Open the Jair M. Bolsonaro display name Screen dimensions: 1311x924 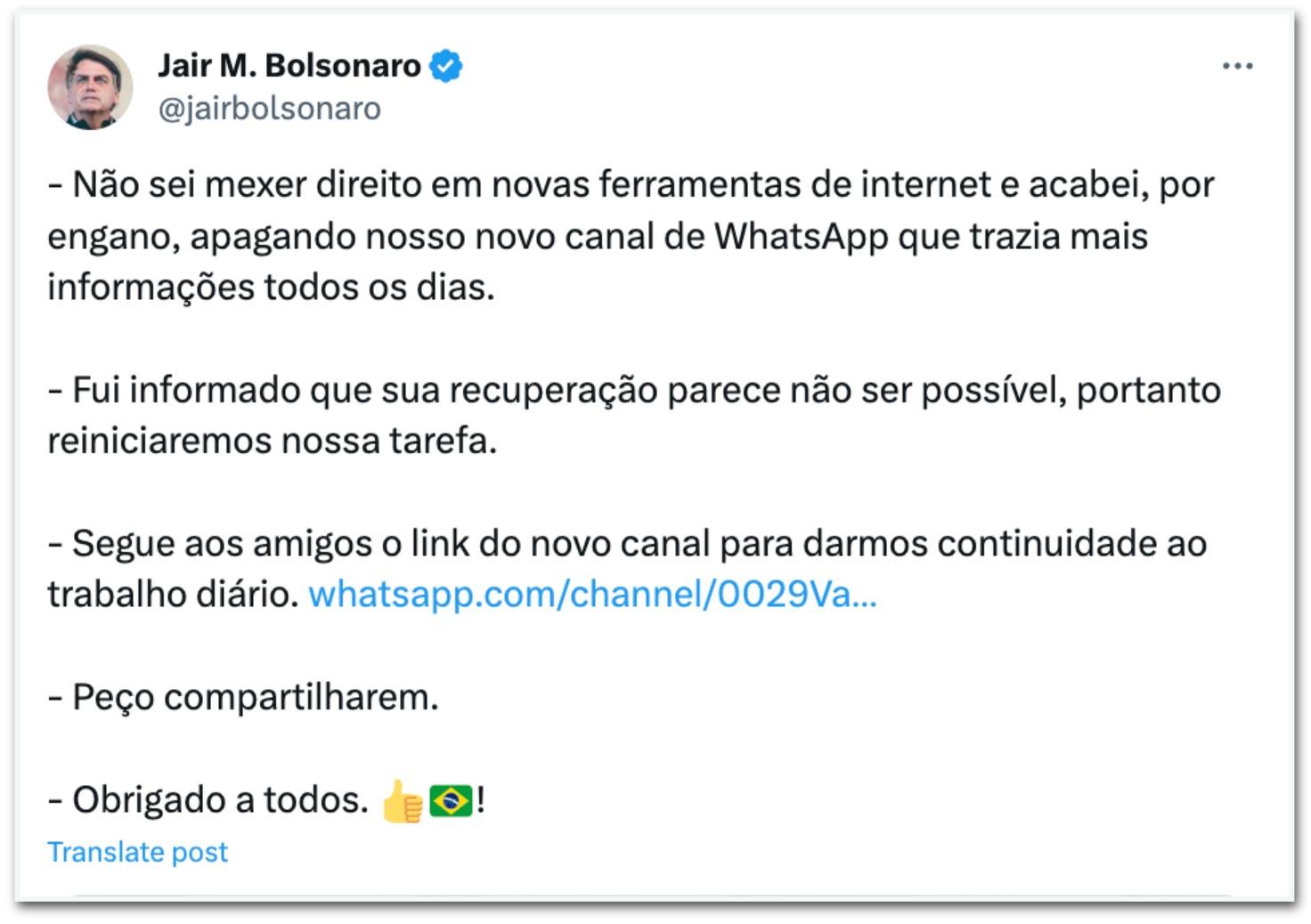click(x=289, y=66)
